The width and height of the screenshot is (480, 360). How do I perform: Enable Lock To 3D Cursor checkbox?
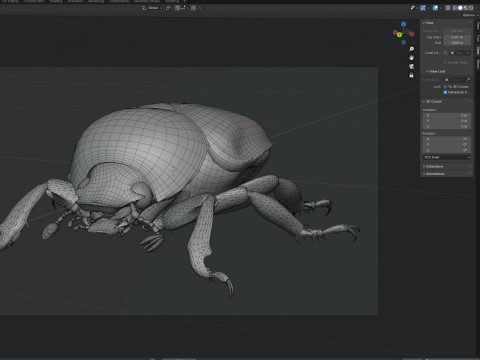coord(445,87)
